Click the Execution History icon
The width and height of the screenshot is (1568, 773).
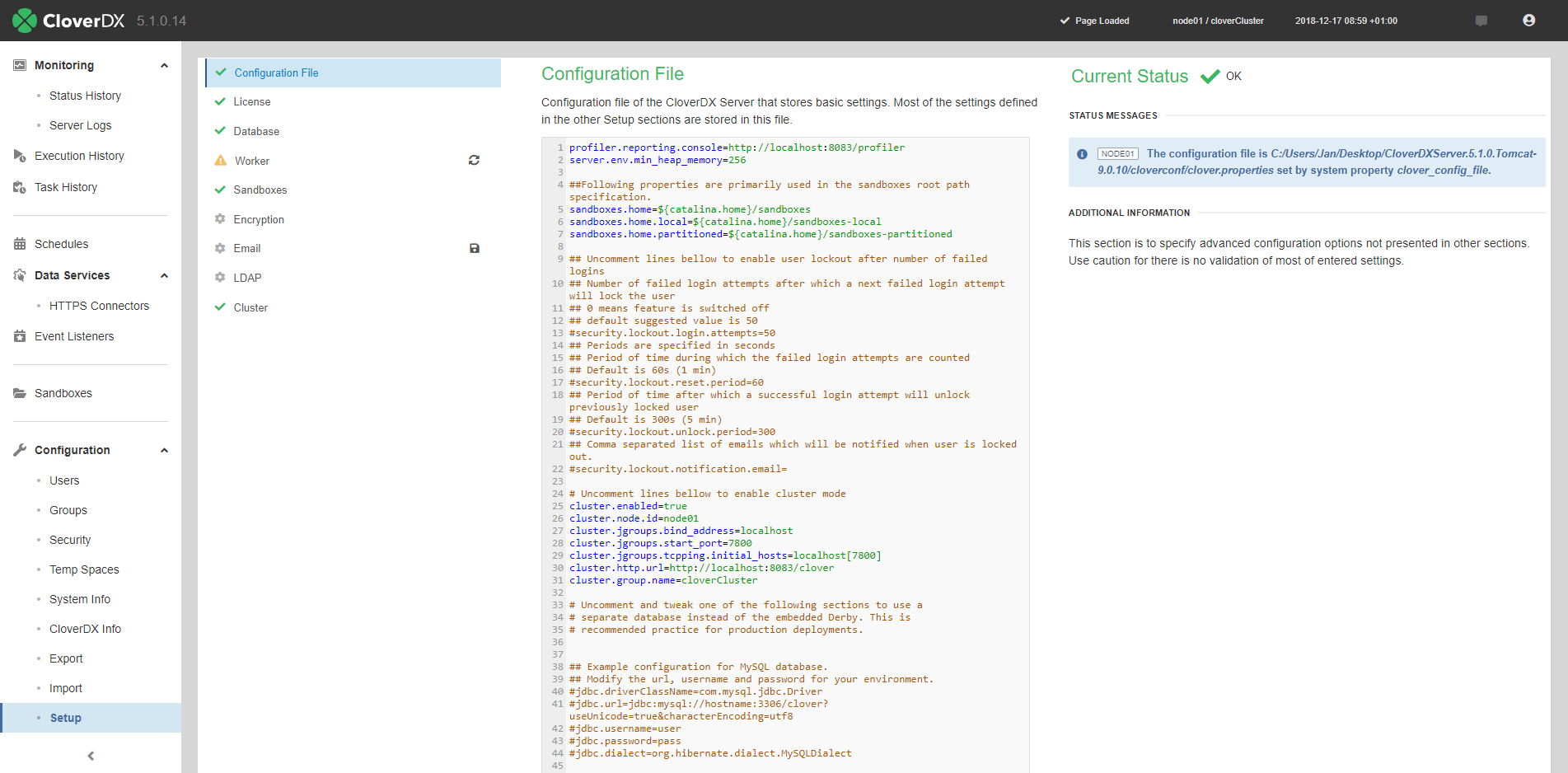(x=20, y=156)
